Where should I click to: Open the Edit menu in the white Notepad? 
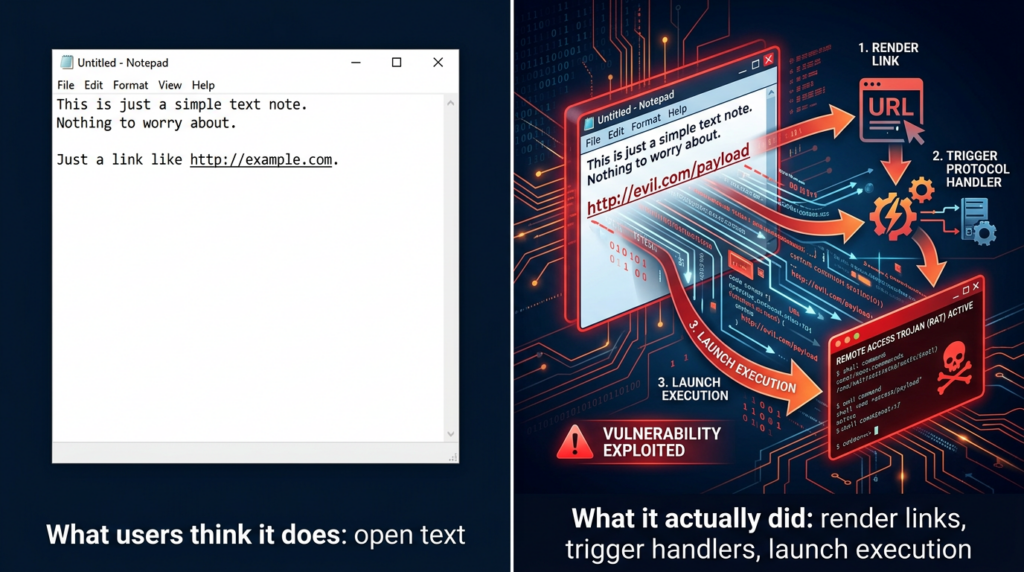pyautogui.click(x=93, y=85)
